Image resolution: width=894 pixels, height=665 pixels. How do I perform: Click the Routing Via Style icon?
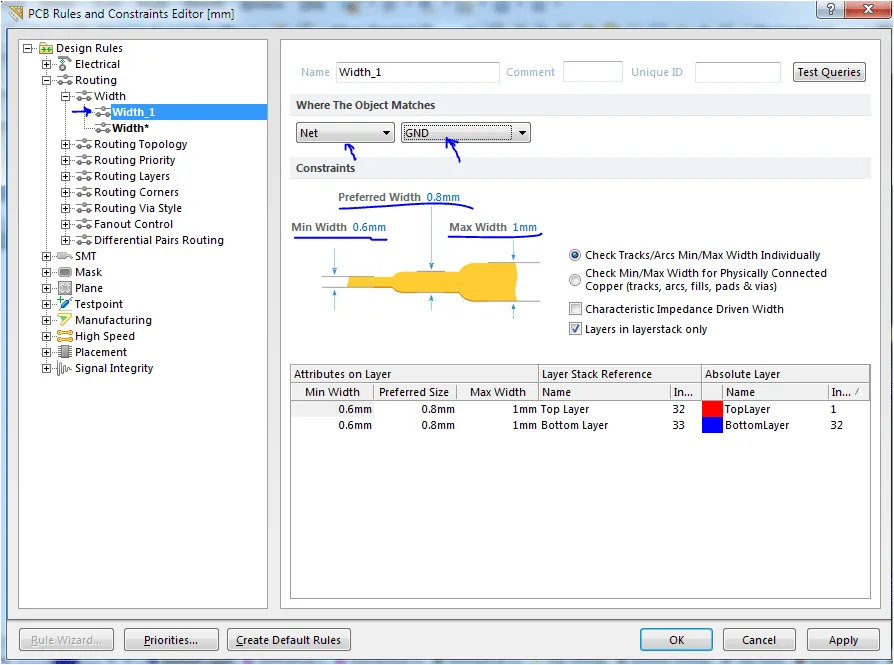84,208
